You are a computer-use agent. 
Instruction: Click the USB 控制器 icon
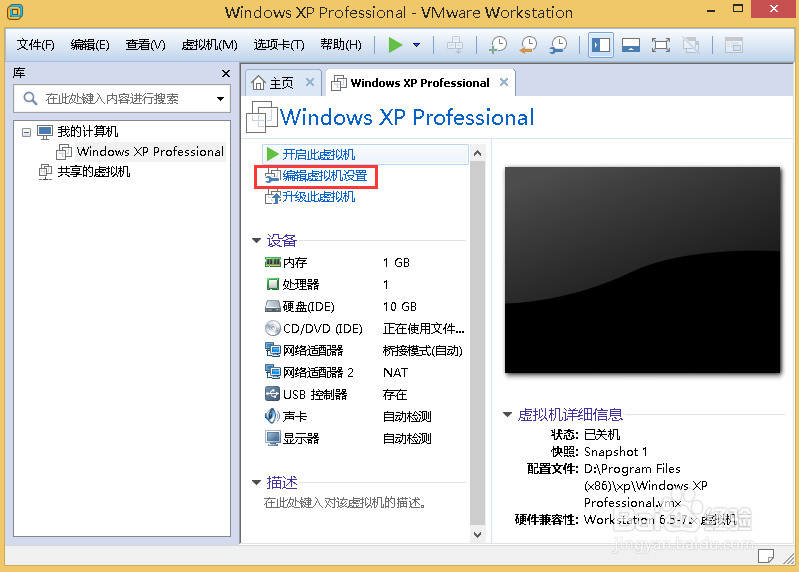point(273,394)
